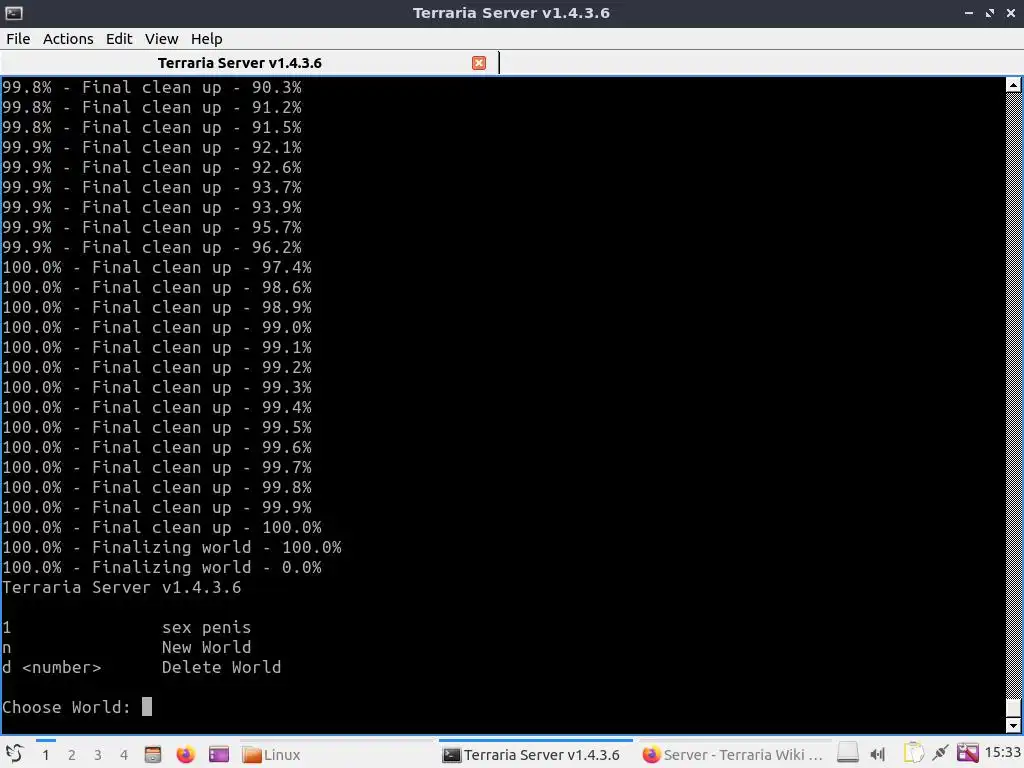This screenshot has width=1024, height=768.
Task: Launch the terminal emulator from the panel
Action: coord(219,754)
